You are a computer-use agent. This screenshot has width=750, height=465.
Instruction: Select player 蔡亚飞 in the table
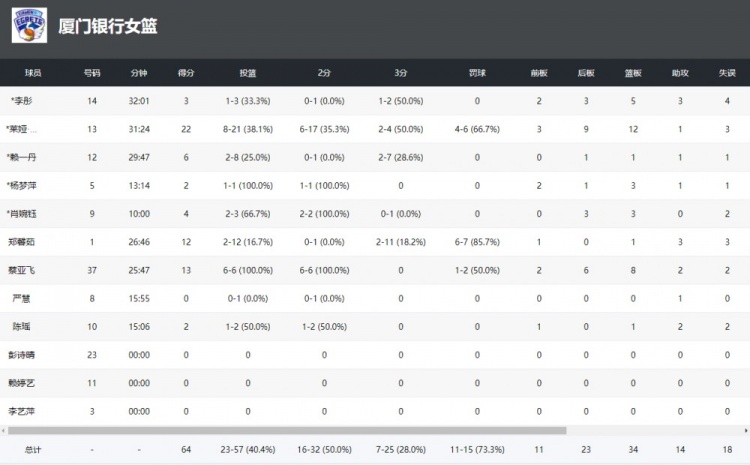coord(21,270)
